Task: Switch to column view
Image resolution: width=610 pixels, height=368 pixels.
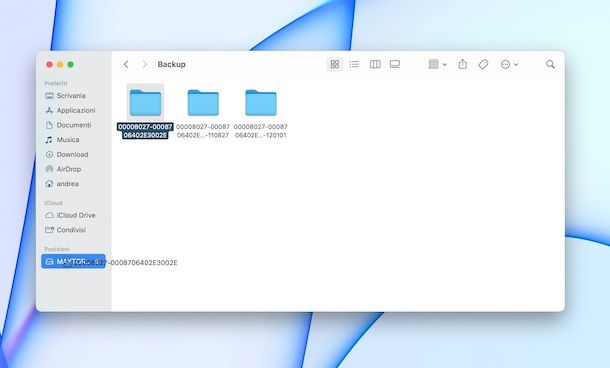Action: click(375, 64)
